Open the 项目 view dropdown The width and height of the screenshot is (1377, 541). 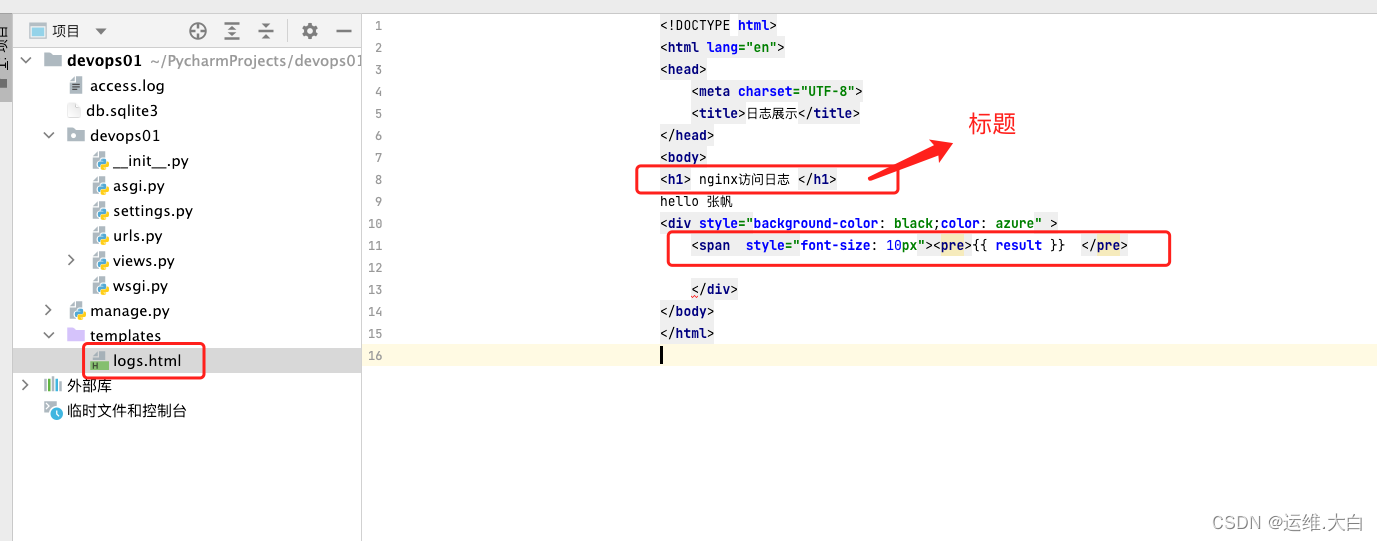coord(100,31)
